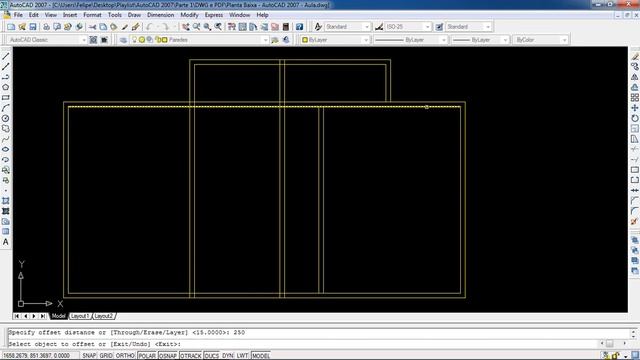
Task: Toggle GRID display in status bar
Action: click(106, 356)
